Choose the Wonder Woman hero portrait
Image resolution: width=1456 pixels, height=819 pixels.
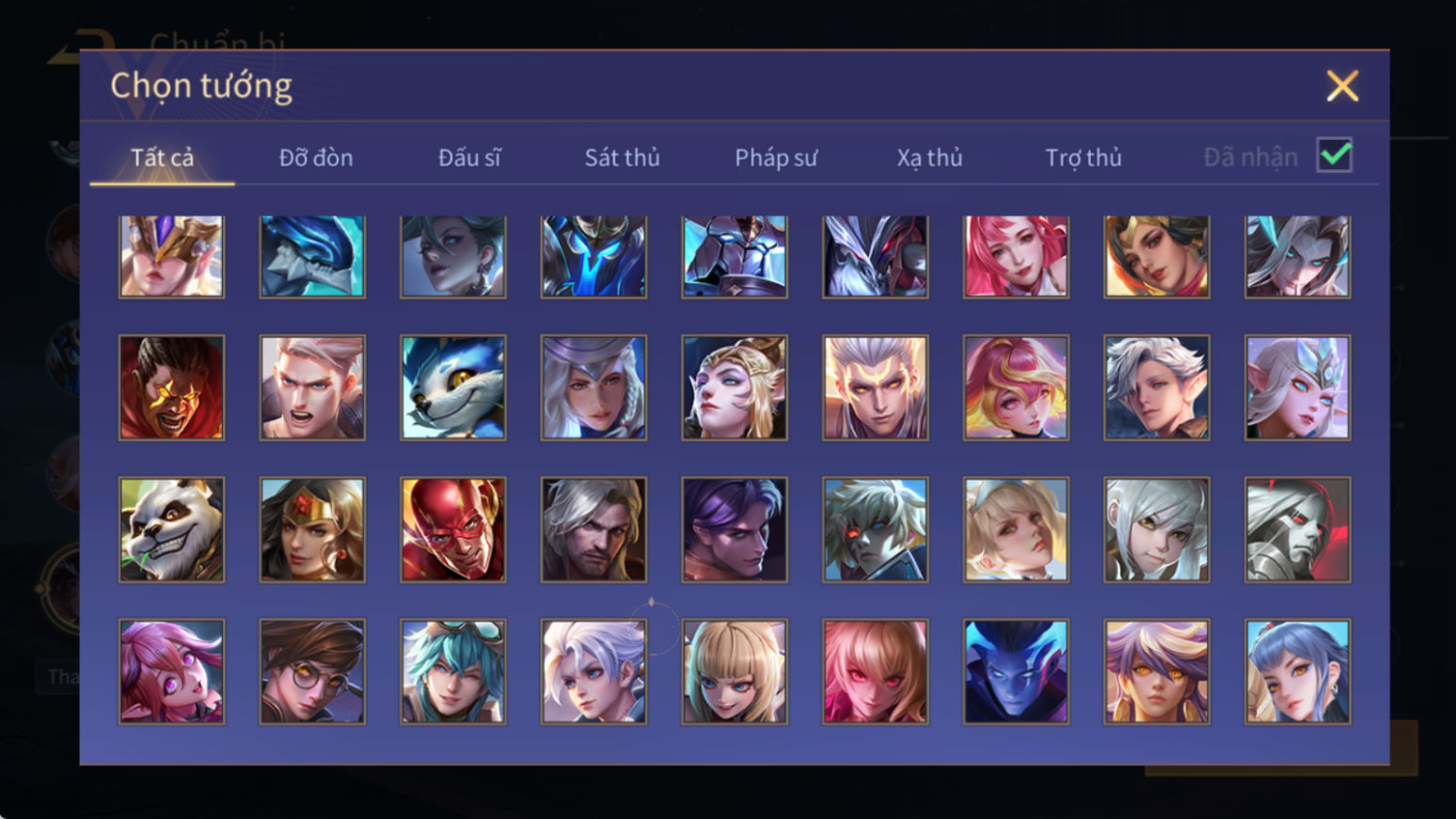pos(312,529)
